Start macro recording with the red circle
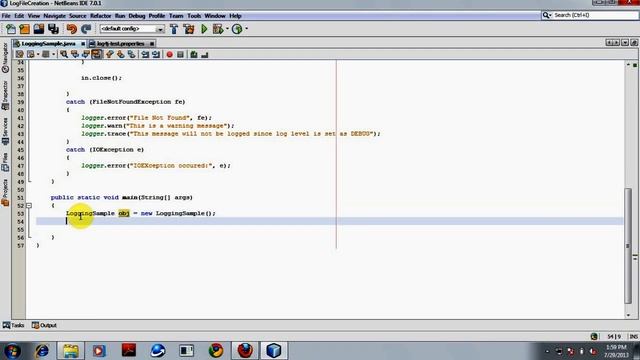Viewport: 640px width, 360px height. [x=169, y=54]
